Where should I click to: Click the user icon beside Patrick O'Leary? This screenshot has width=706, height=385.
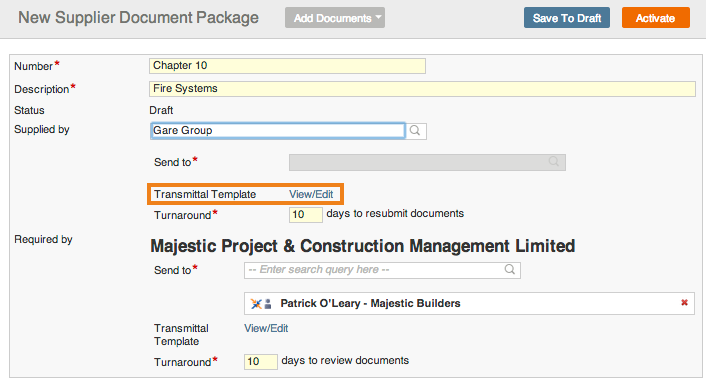point(267,303)
